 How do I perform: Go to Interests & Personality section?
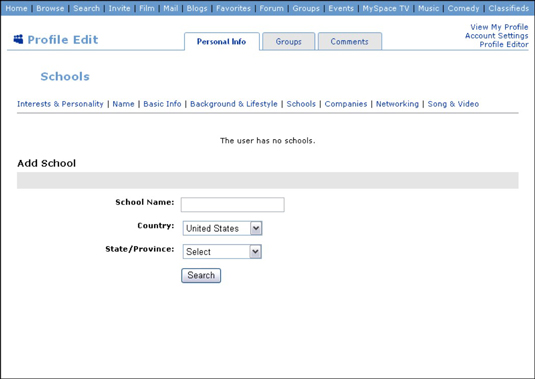click(60, 104)
